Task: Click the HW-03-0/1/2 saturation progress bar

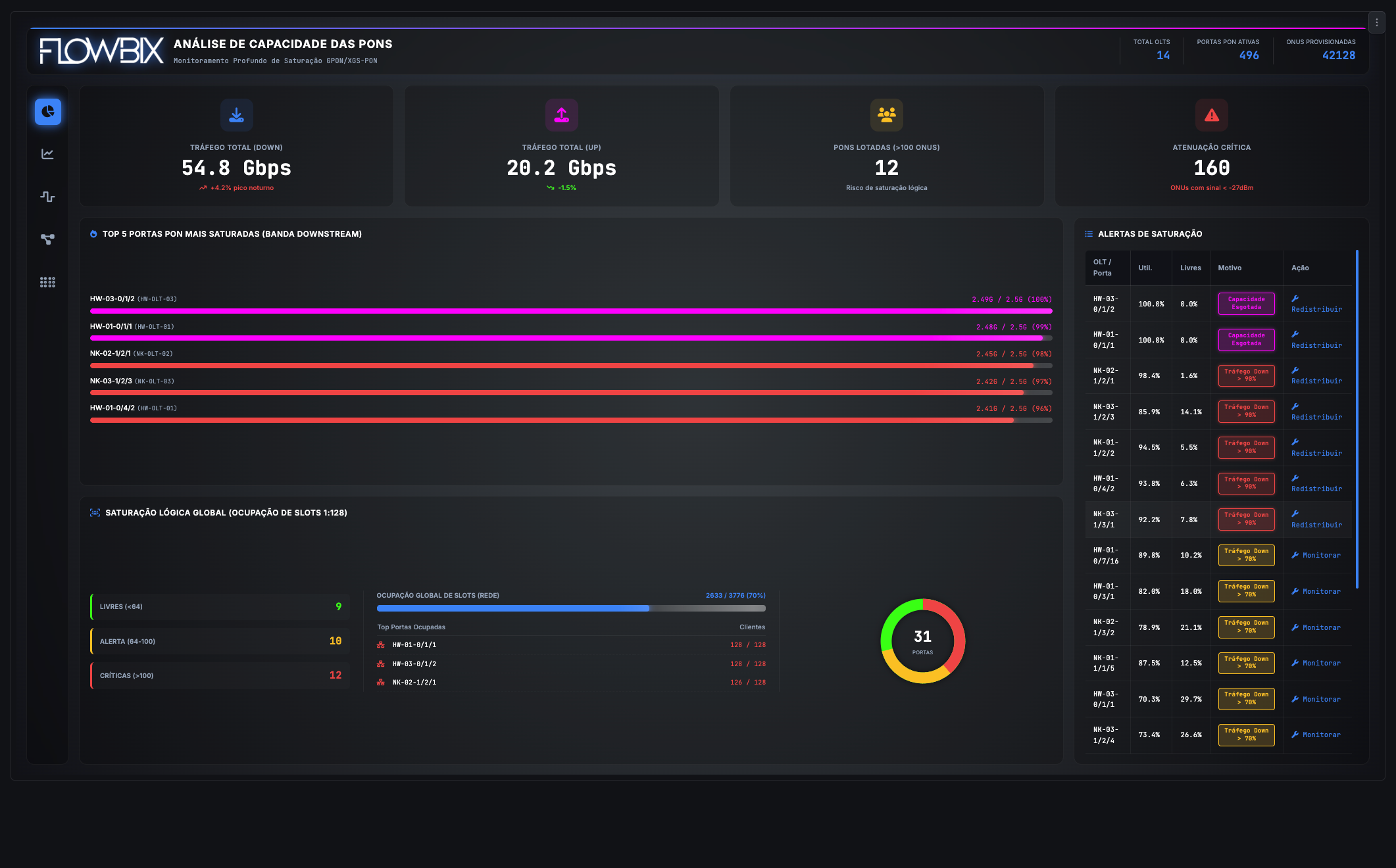Action: 571,311
